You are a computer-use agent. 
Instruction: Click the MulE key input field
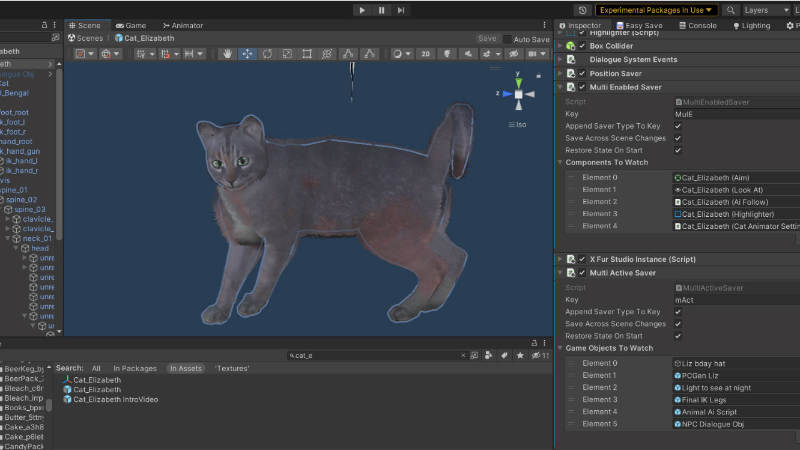(736, 114)
